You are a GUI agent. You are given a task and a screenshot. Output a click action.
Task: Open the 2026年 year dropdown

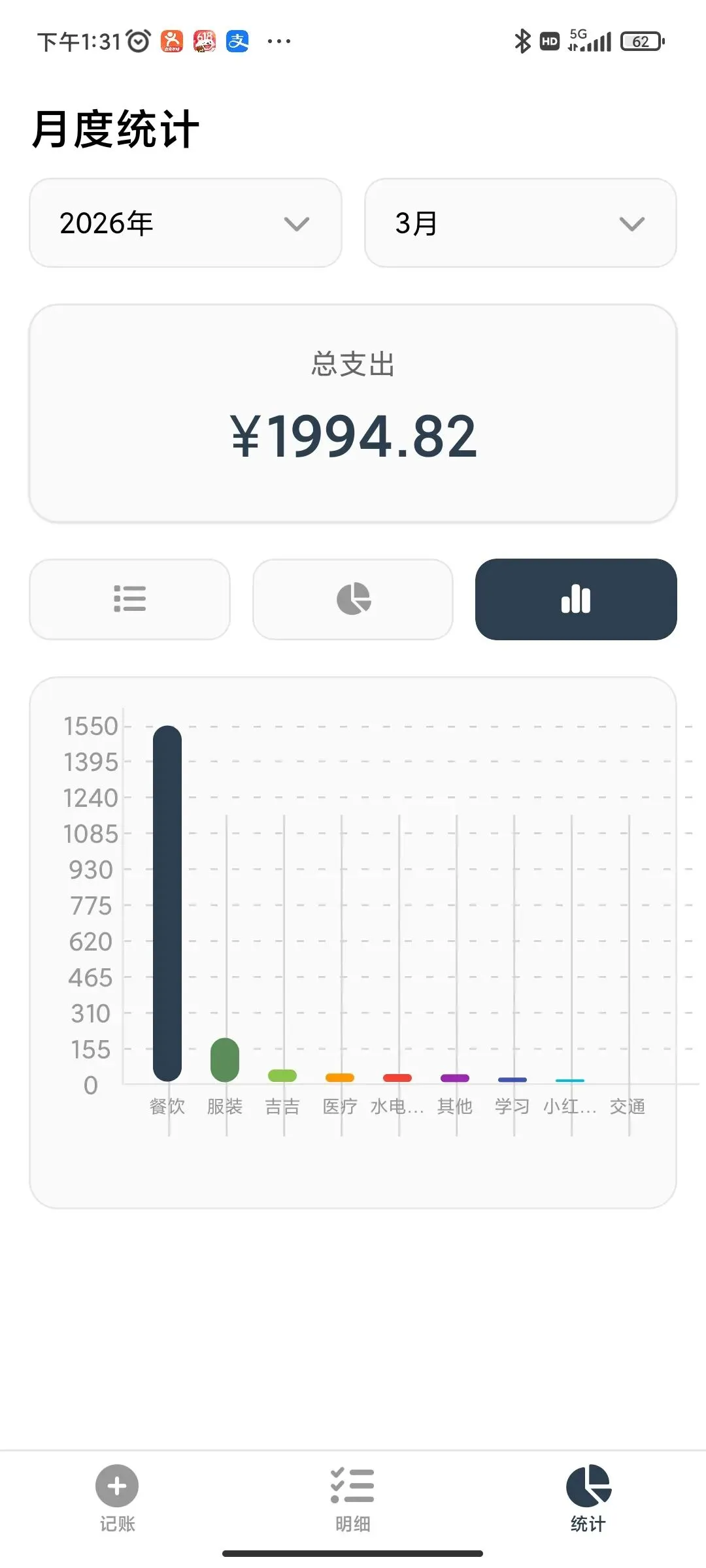pos(186,223)
